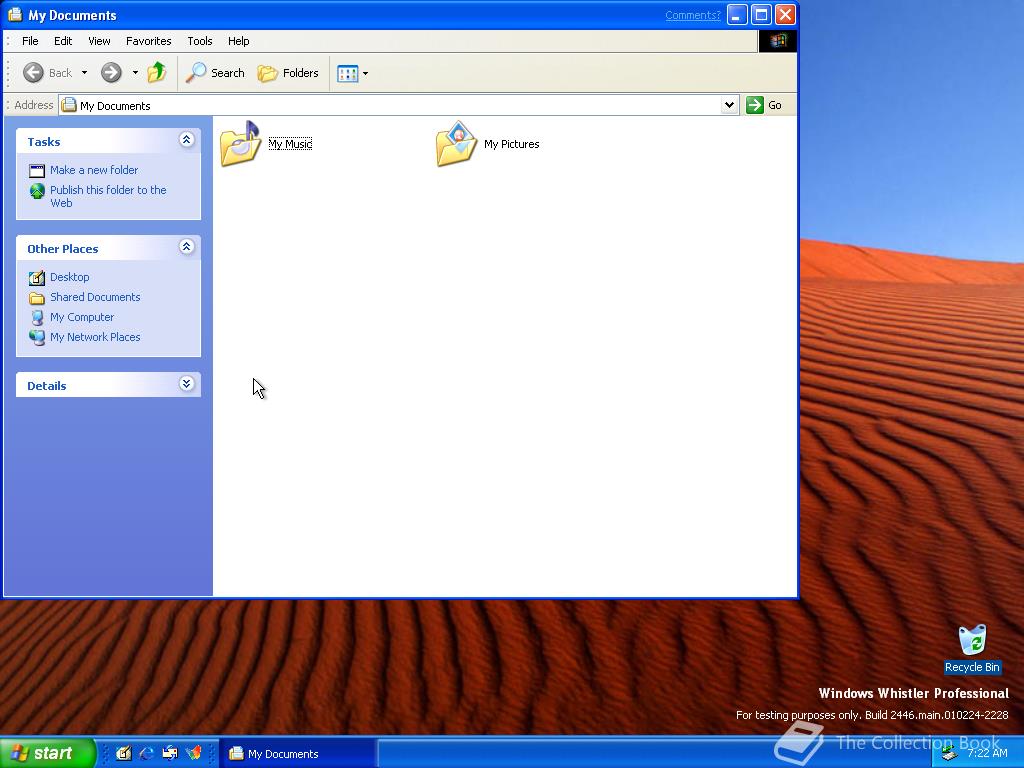Launch Internet Explorer from Quick Launch
Viewport: 1024px width, 768px height.
[x=147, y=753]
